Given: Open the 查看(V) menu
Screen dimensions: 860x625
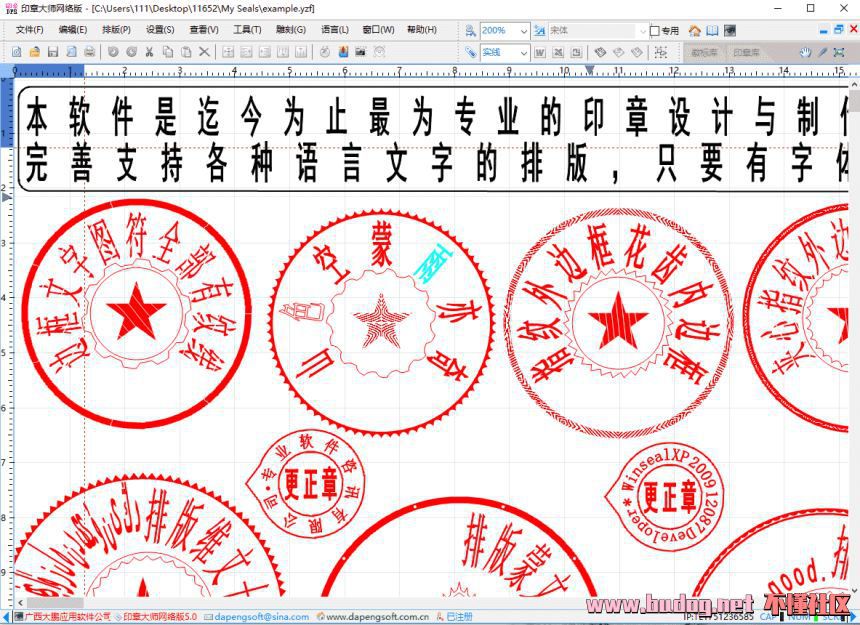Looking at the screenshot, I should pyautogui.click(x=204, y=30).
